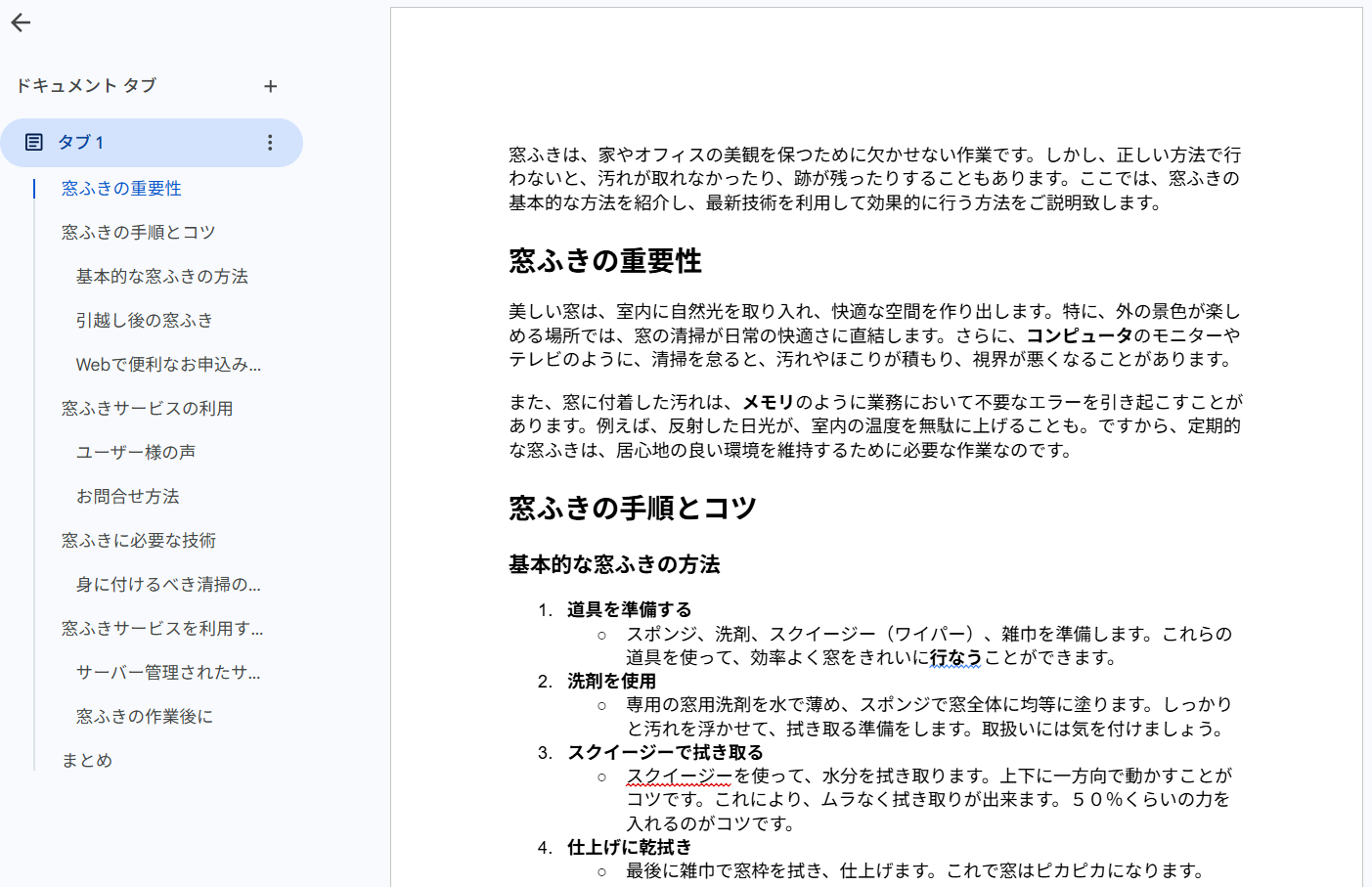Open お問合せ方法 outline link
1372x887 pixels.
pos(128,496)
